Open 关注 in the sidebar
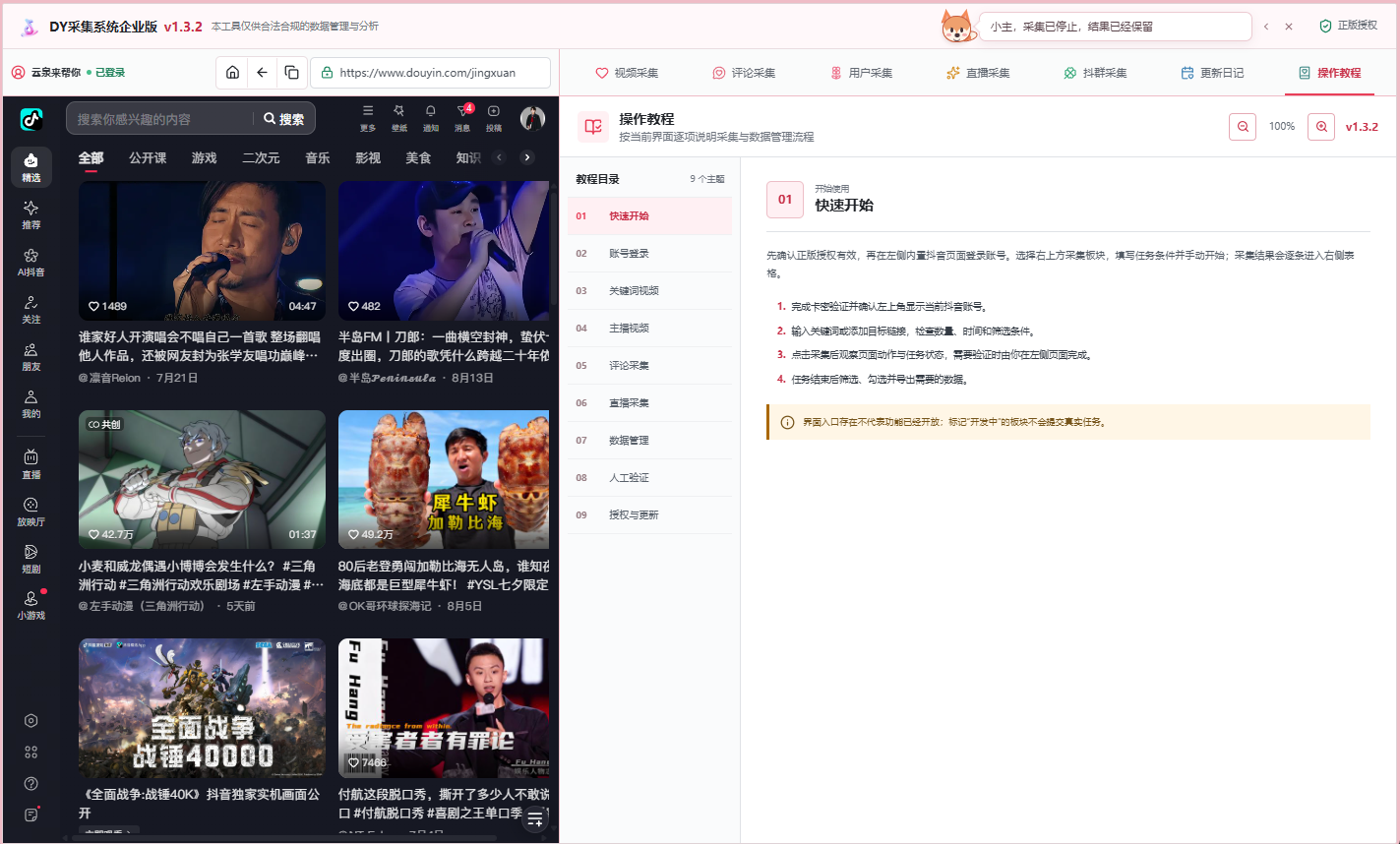The width and height of the screenshot is (1400, 844). pos(31,309)
